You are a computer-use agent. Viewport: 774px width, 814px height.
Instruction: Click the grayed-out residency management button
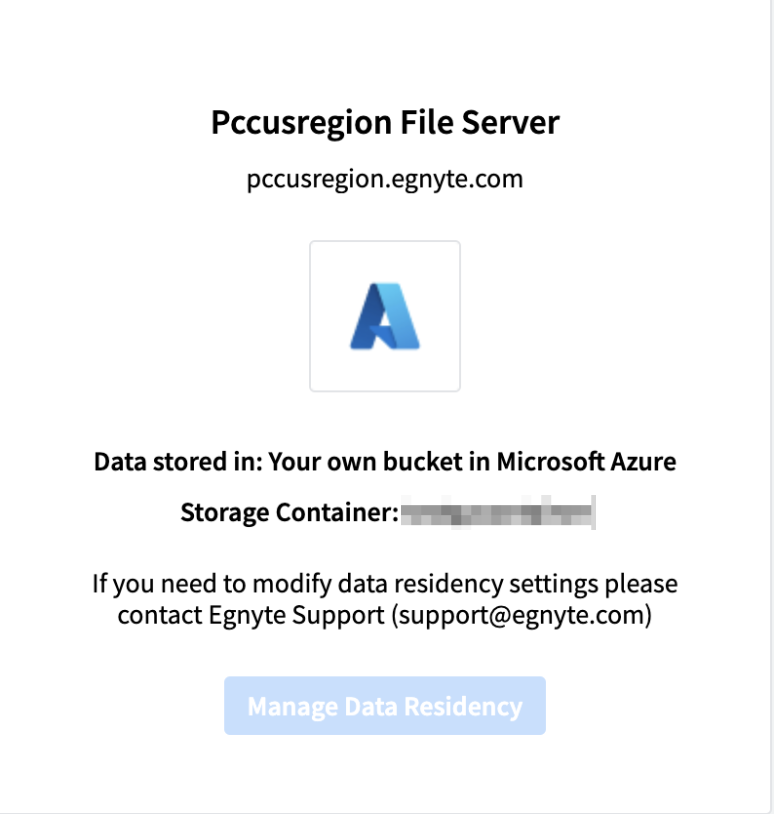386,706
